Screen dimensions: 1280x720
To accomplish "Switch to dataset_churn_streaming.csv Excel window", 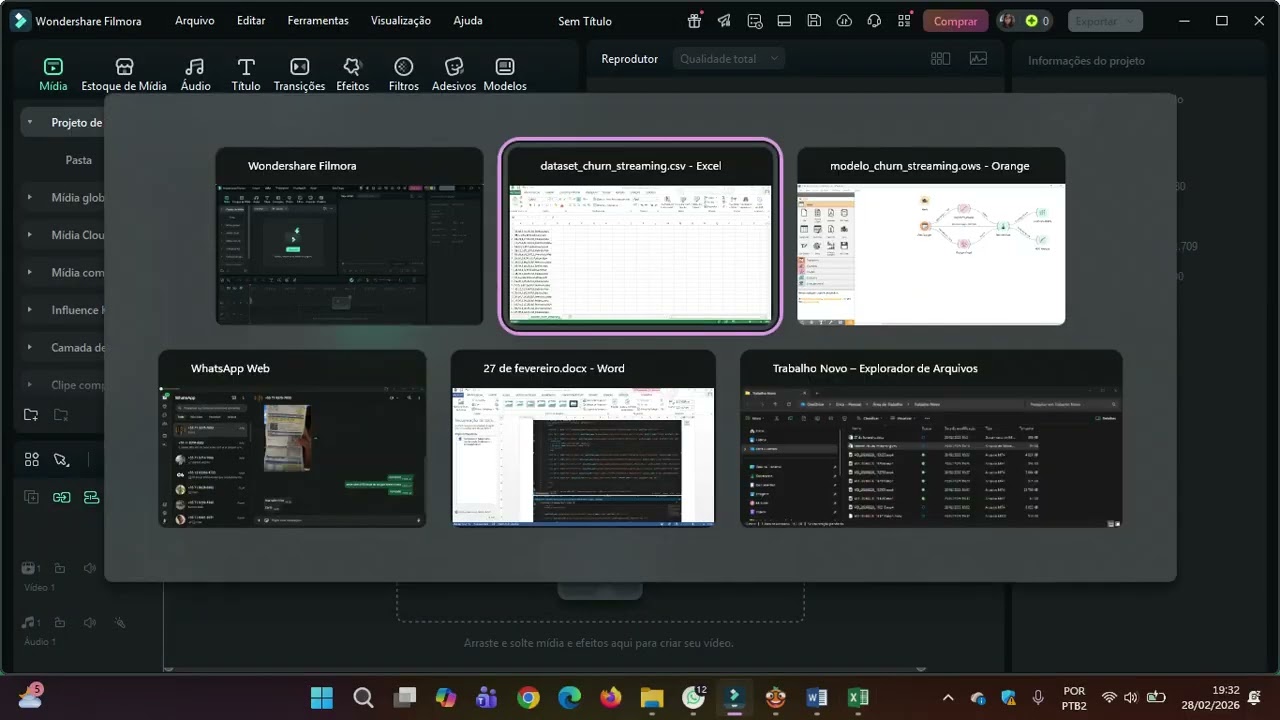I will pyautogui.click(x=640, y=236).
